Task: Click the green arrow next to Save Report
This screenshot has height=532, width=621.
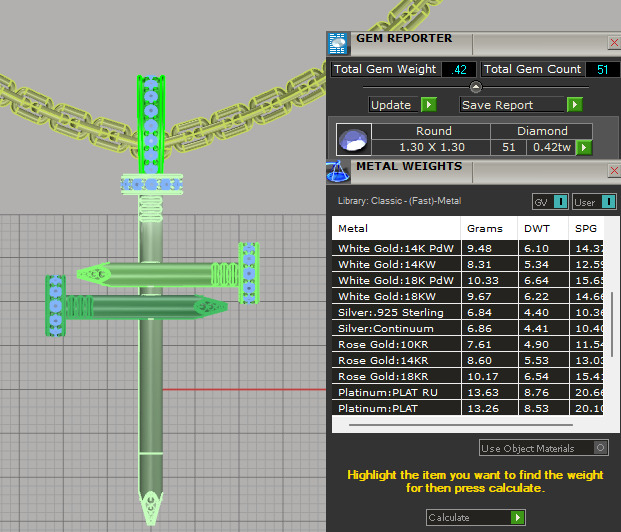Action: pyautogui.click(x=575, y=105)
